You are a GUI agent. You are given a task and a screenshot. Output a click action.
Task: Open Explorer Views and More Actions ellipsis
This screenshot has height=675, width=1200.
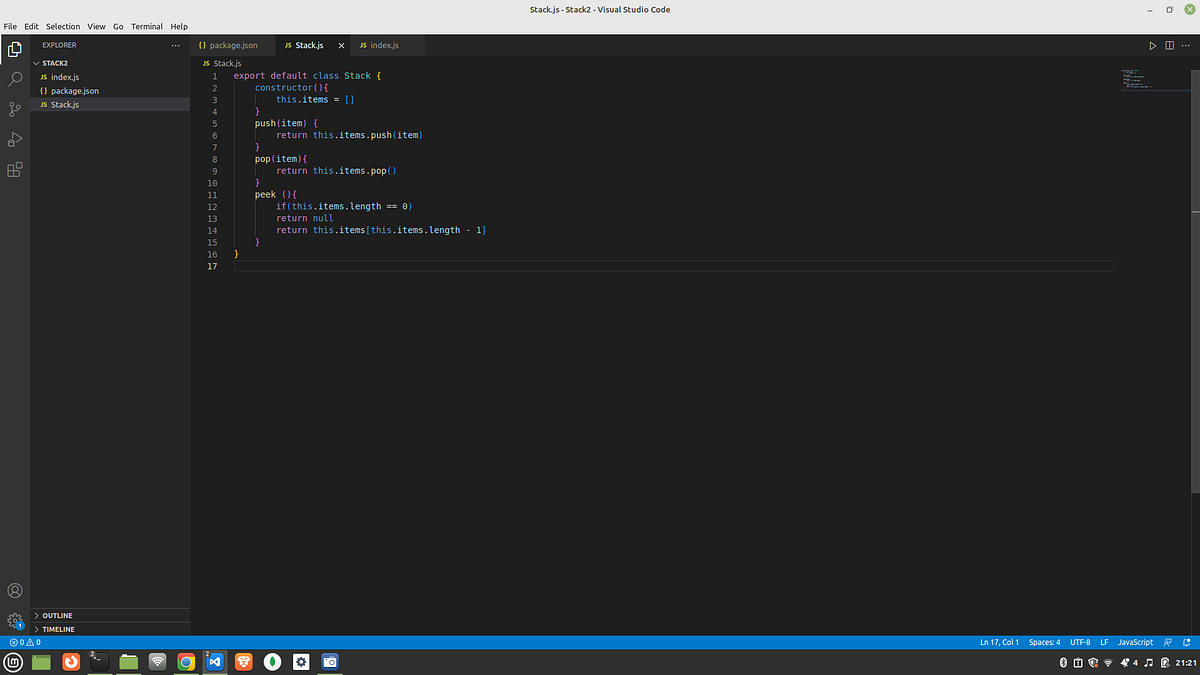(x=176, y=45)
